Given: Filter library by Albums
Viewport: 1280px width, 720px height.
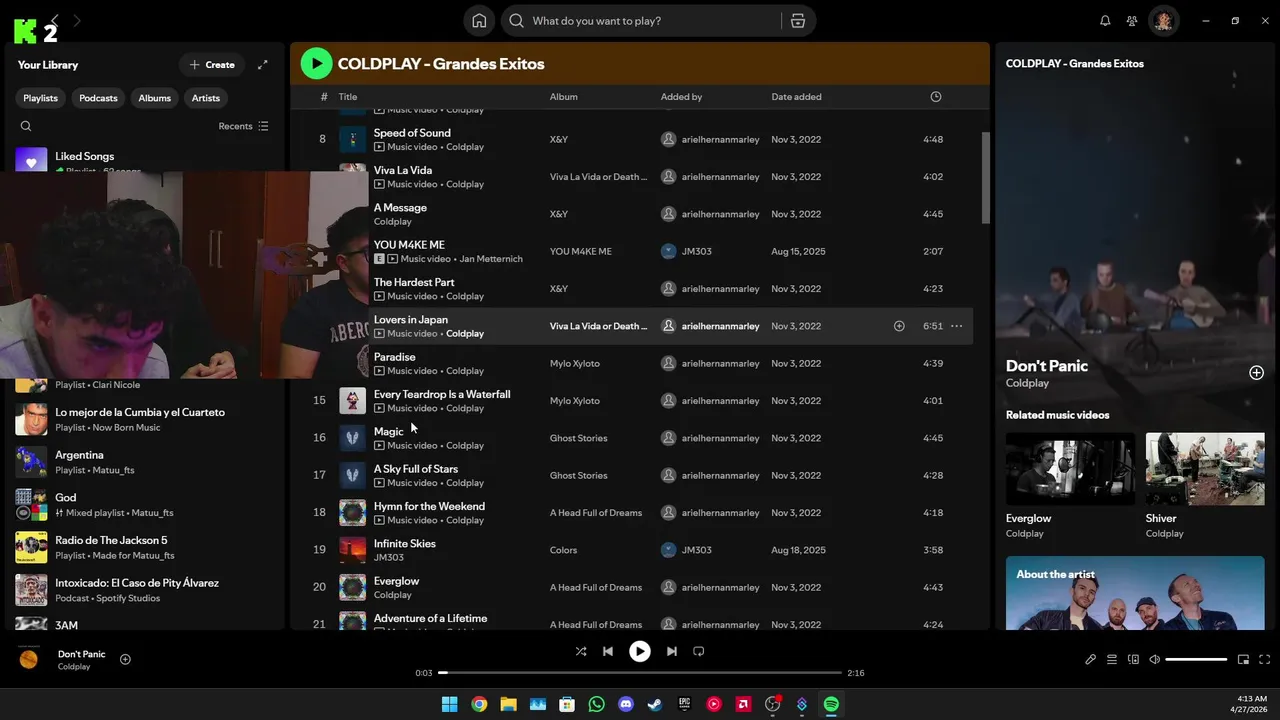Looking at the screenshot, I should [155, 98].
